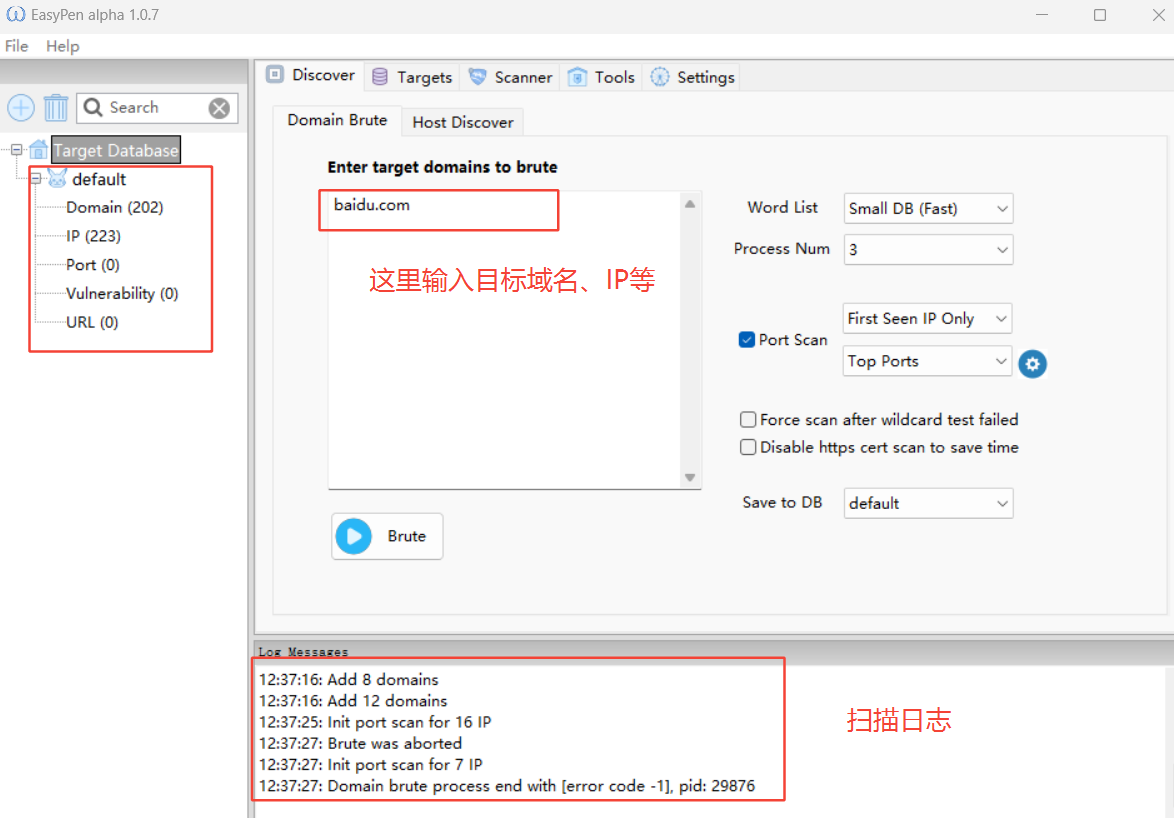Open port settings with blue gear icon
This screenshot has height=818, width=1174.
click(x=1032, y=364)
